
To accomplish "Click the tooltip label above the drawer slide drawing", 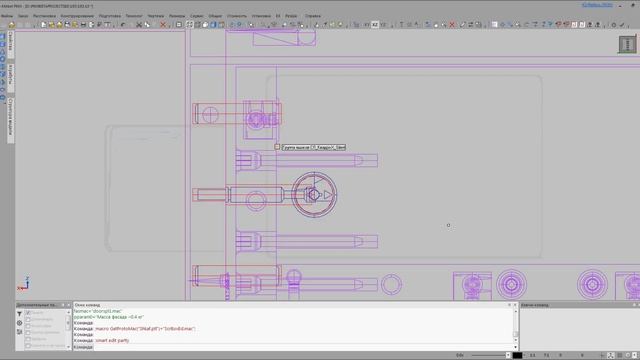I will click(x=313, y=147).
